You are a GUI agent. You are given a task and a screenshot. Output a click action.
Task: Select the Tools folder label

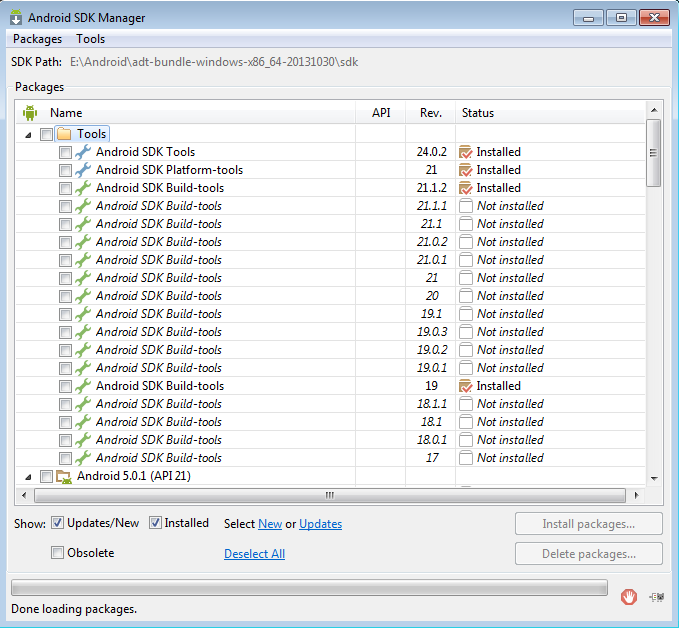(91, 134)
